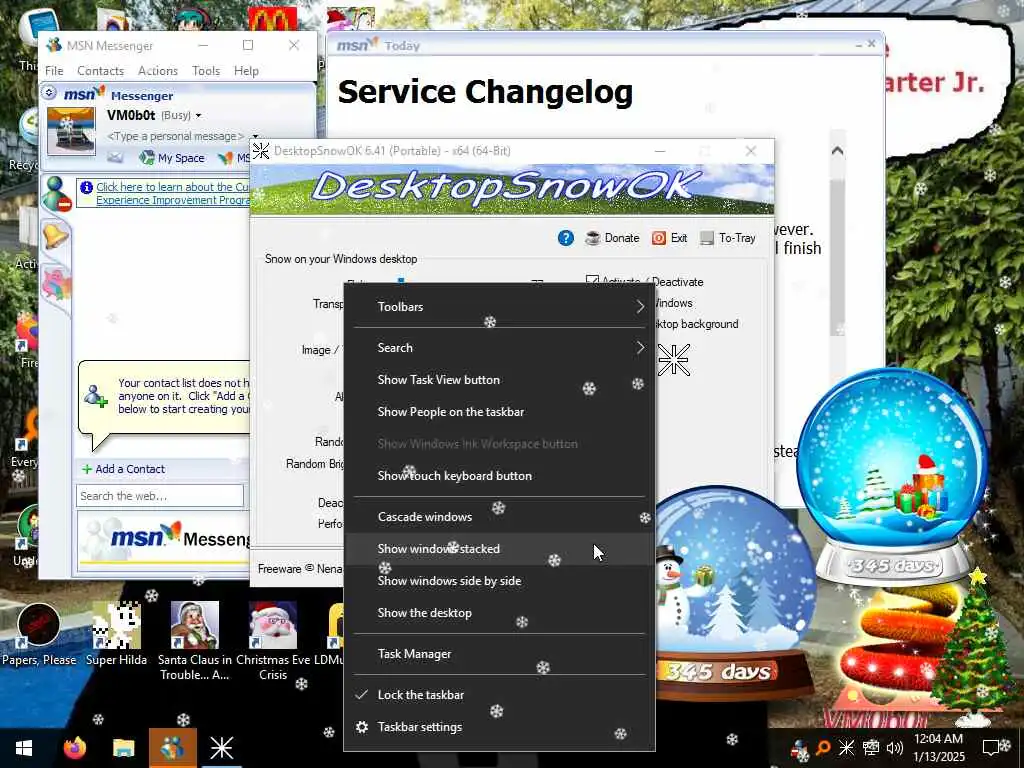Open the Actions menu in MSN Messenger
This screenshot has width=1024, height=768.
[157, 71]
